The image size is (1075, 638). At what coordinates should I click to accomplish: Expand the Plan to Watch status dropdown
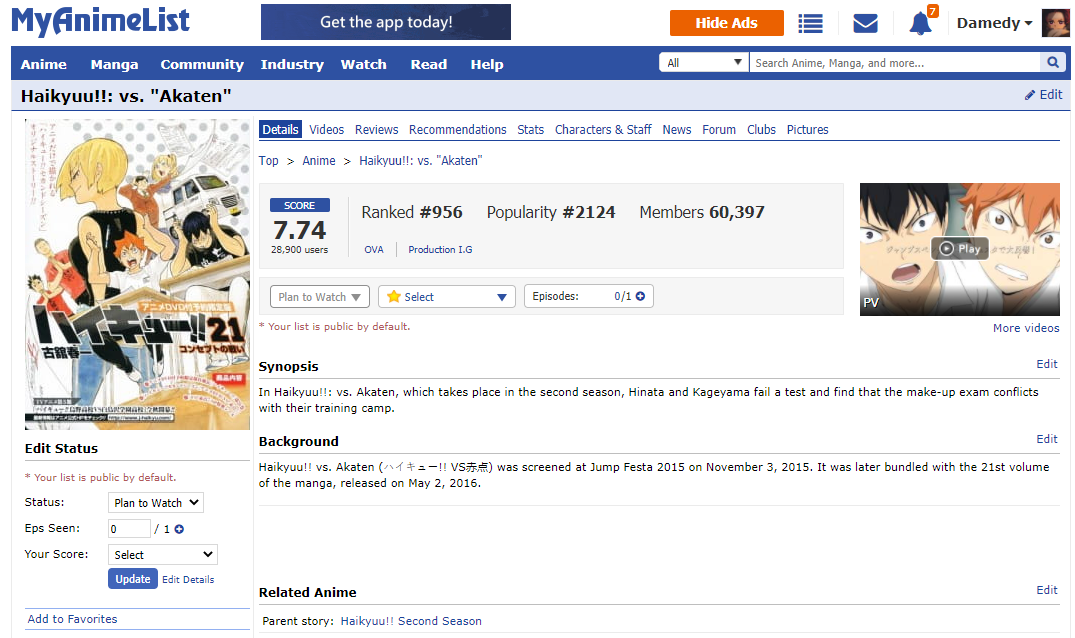(320, 297)
